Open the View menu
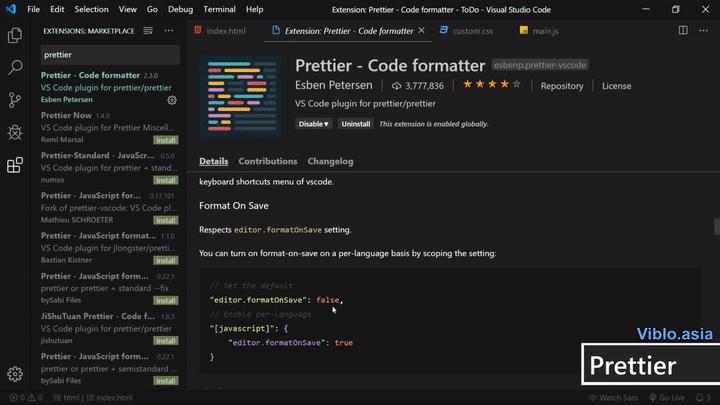The image size is (720, 405). coord(127,9)
